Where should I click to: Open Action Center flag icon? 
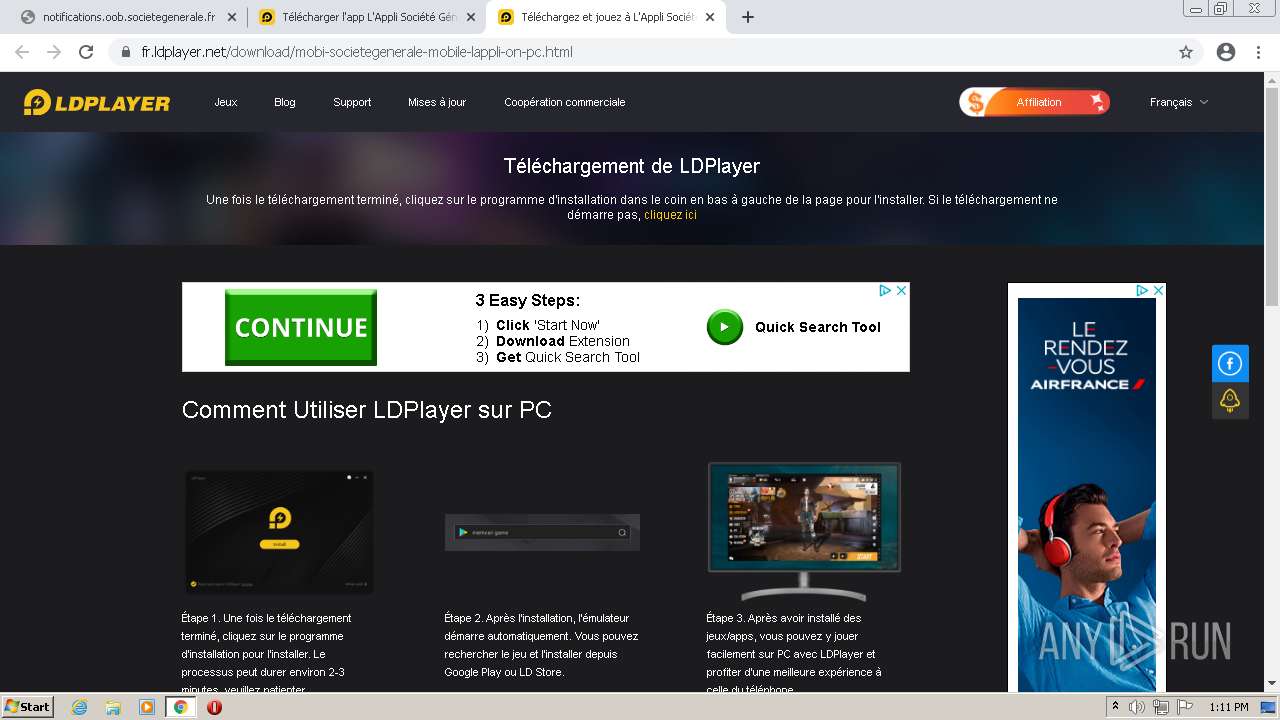[x=1185, y=707]
